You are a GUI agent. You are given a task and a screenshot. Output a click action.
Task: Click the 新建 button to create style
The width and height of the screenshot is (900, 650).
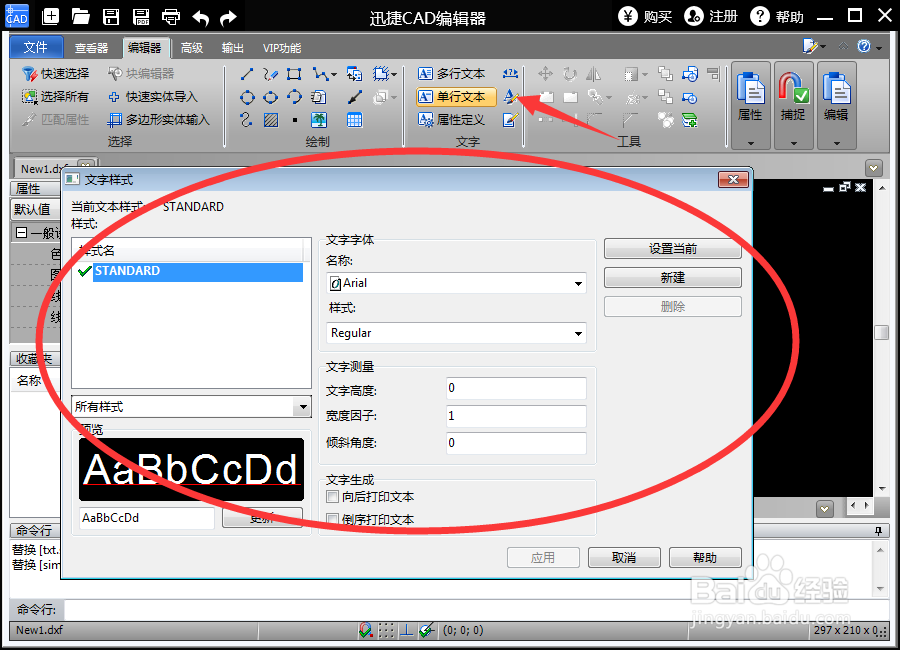point(671,277)
